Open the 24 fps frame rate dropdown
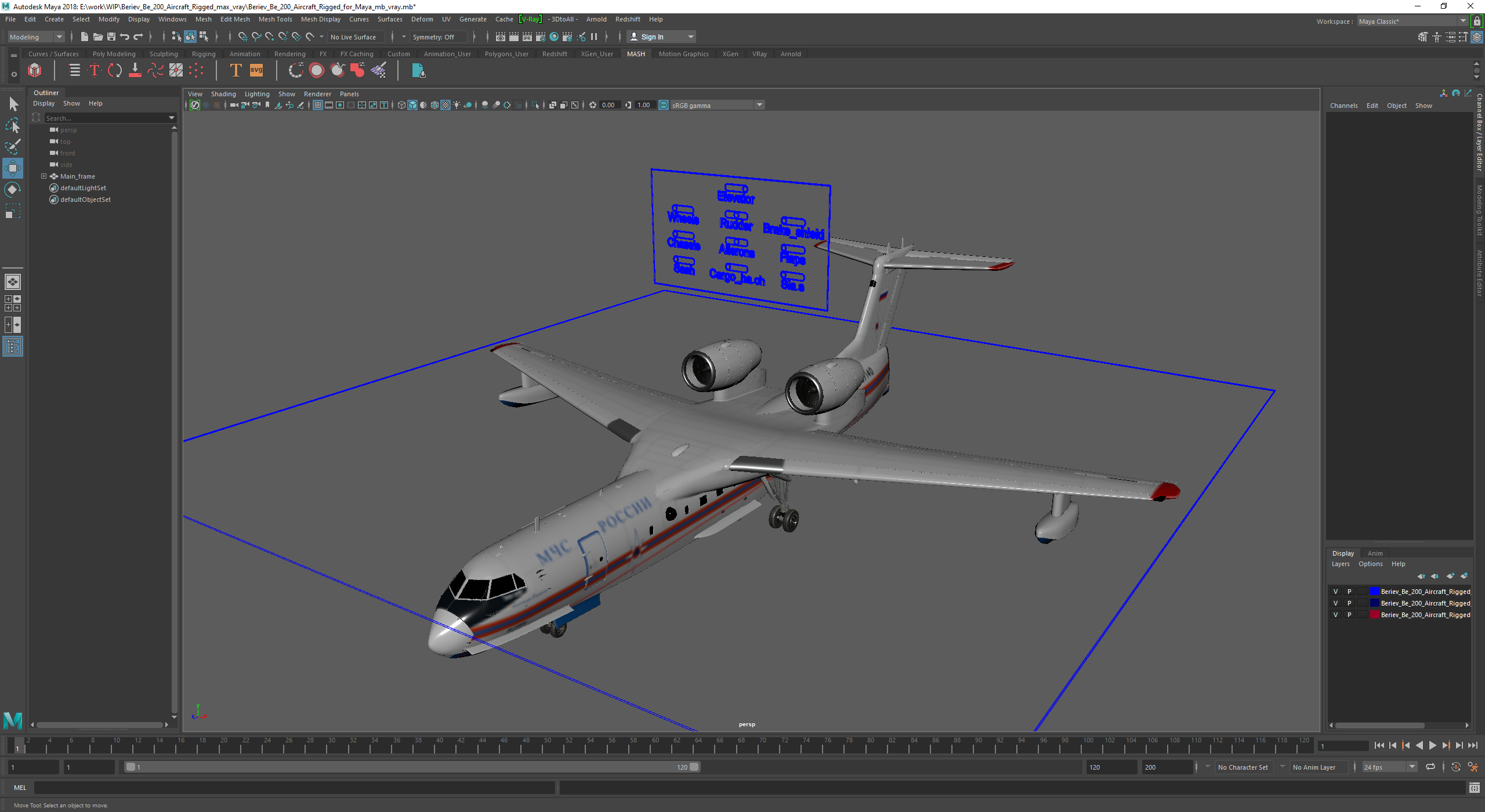1485x812 pixels. [1389, 767]
